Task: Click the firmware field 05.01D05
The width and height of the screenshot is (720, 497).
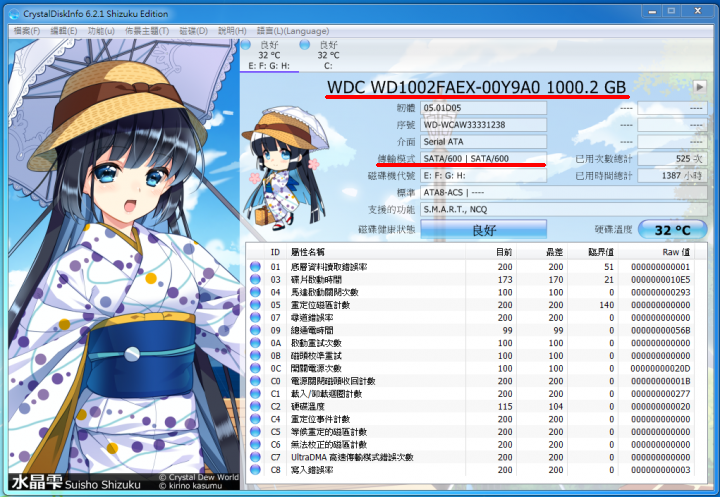Action: point(484,108)
